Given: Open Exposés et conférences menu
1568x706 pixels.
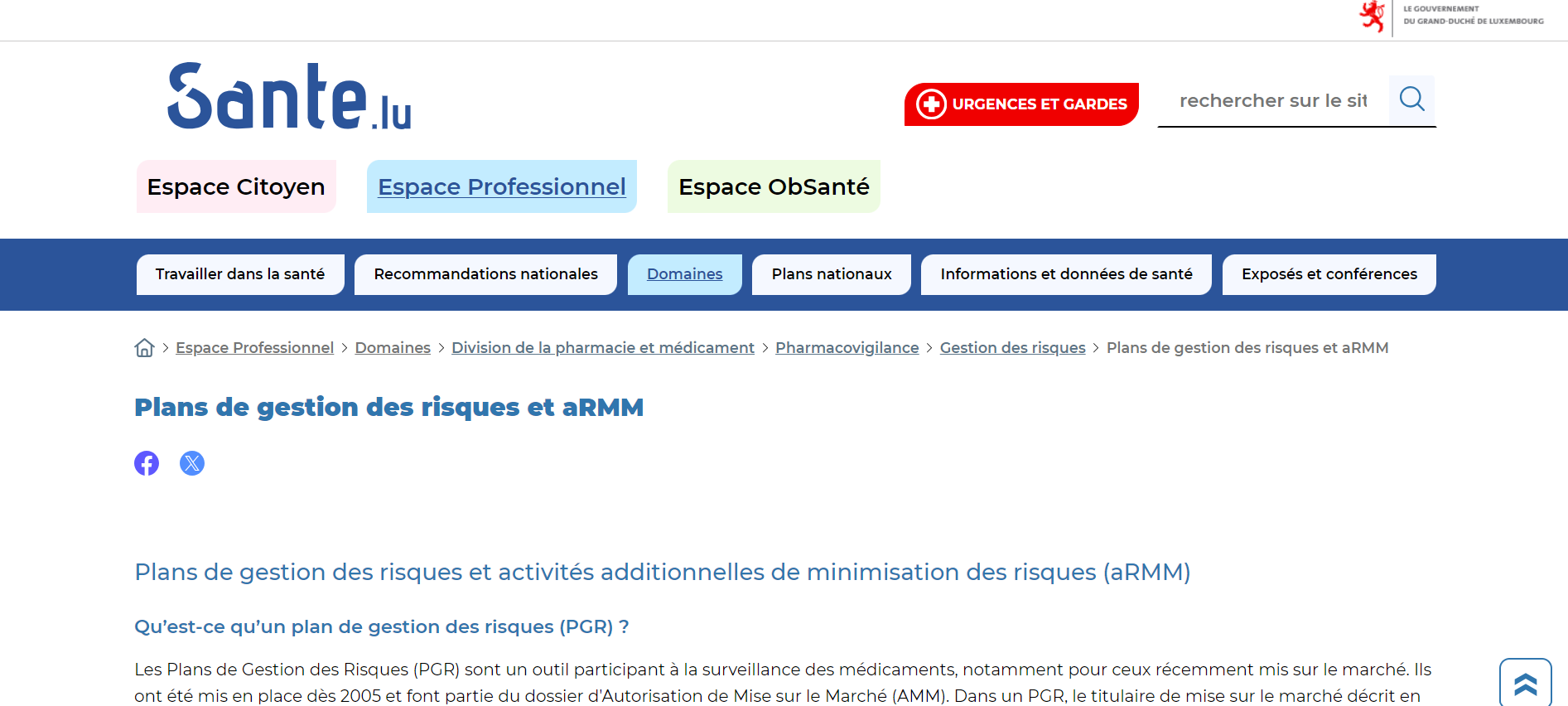Looking at the screenshot, I should [1329, 274].
